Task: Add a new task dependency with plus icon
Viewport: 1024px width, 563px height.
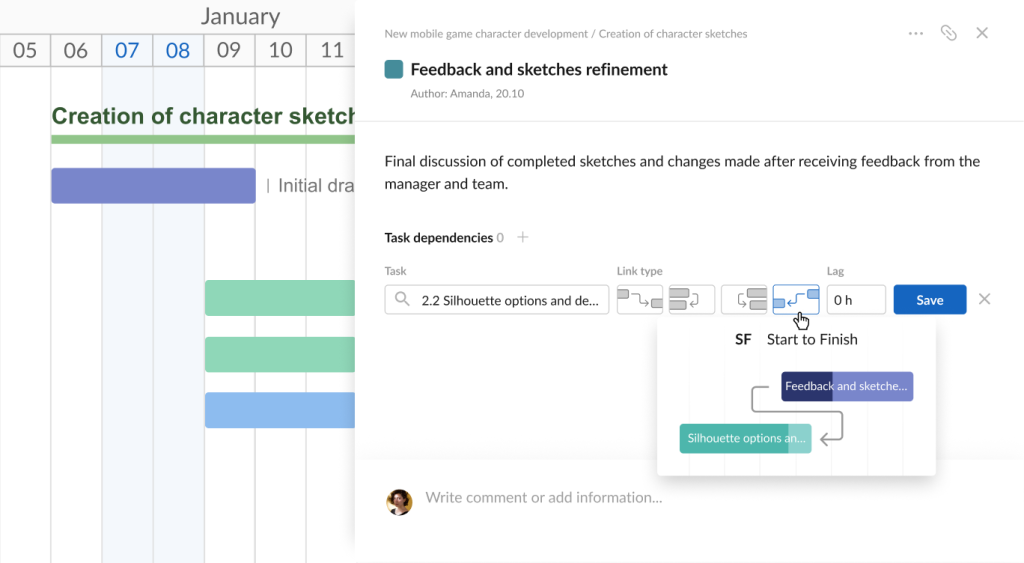Action: pos(523,238)
